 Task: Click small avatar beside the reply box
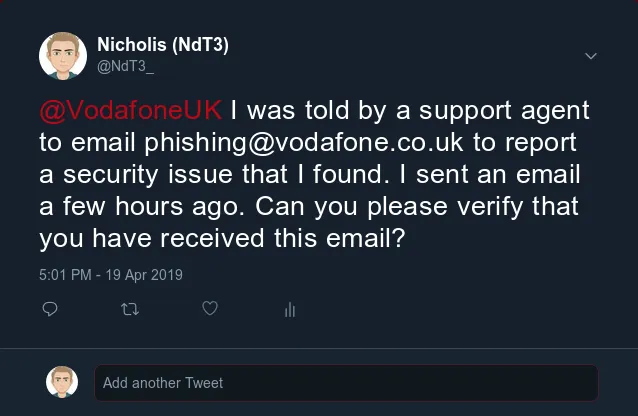(63, 382)
